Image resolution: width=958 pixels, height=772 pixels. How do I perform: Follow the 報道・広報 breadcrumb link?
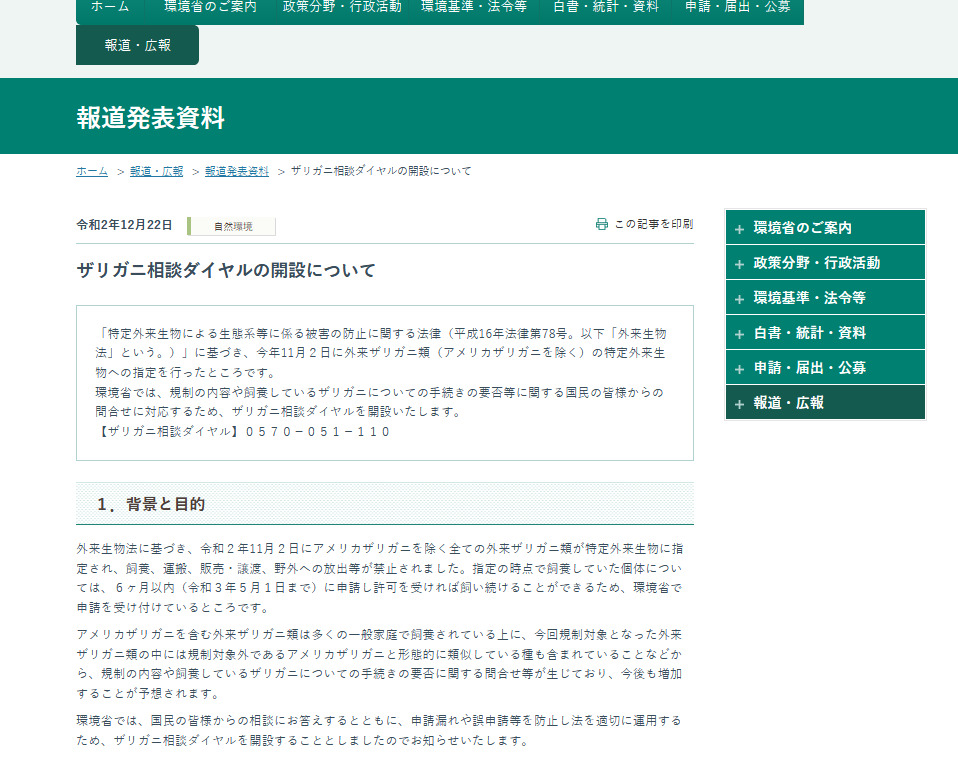pyautogui.click(x=156, y=171)
